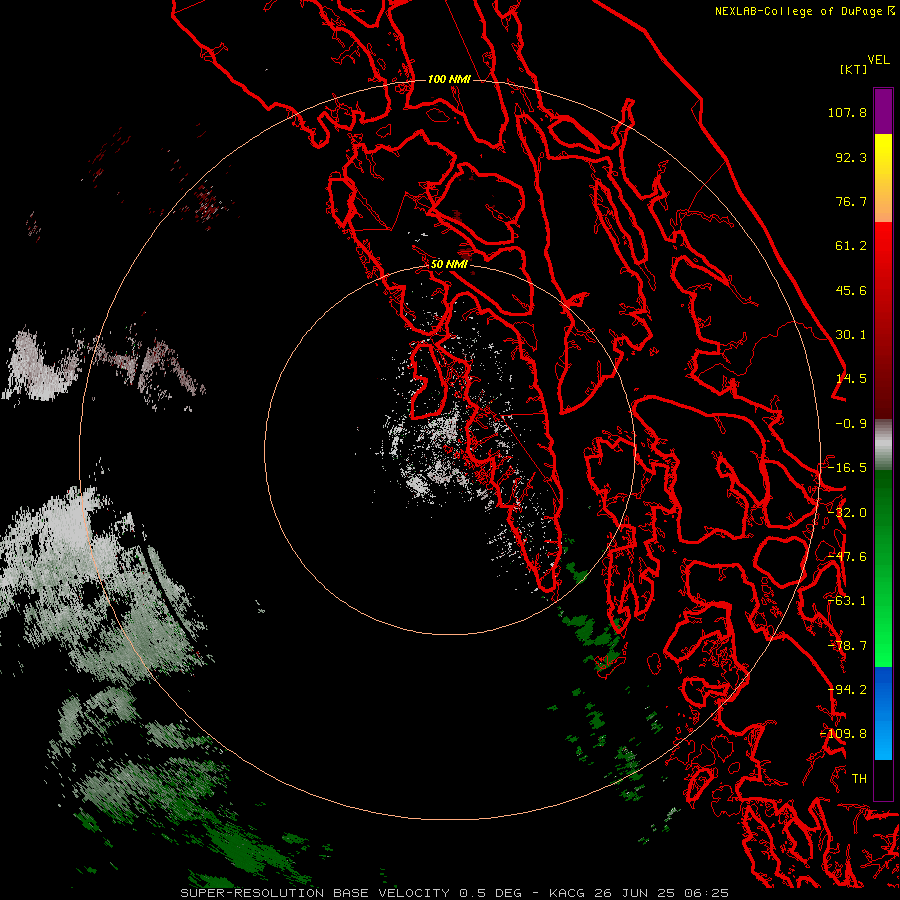Click the -47.6 velocity scale value
Image resolution: width=900 pixels, height=900 pixels.
(847, 557)
